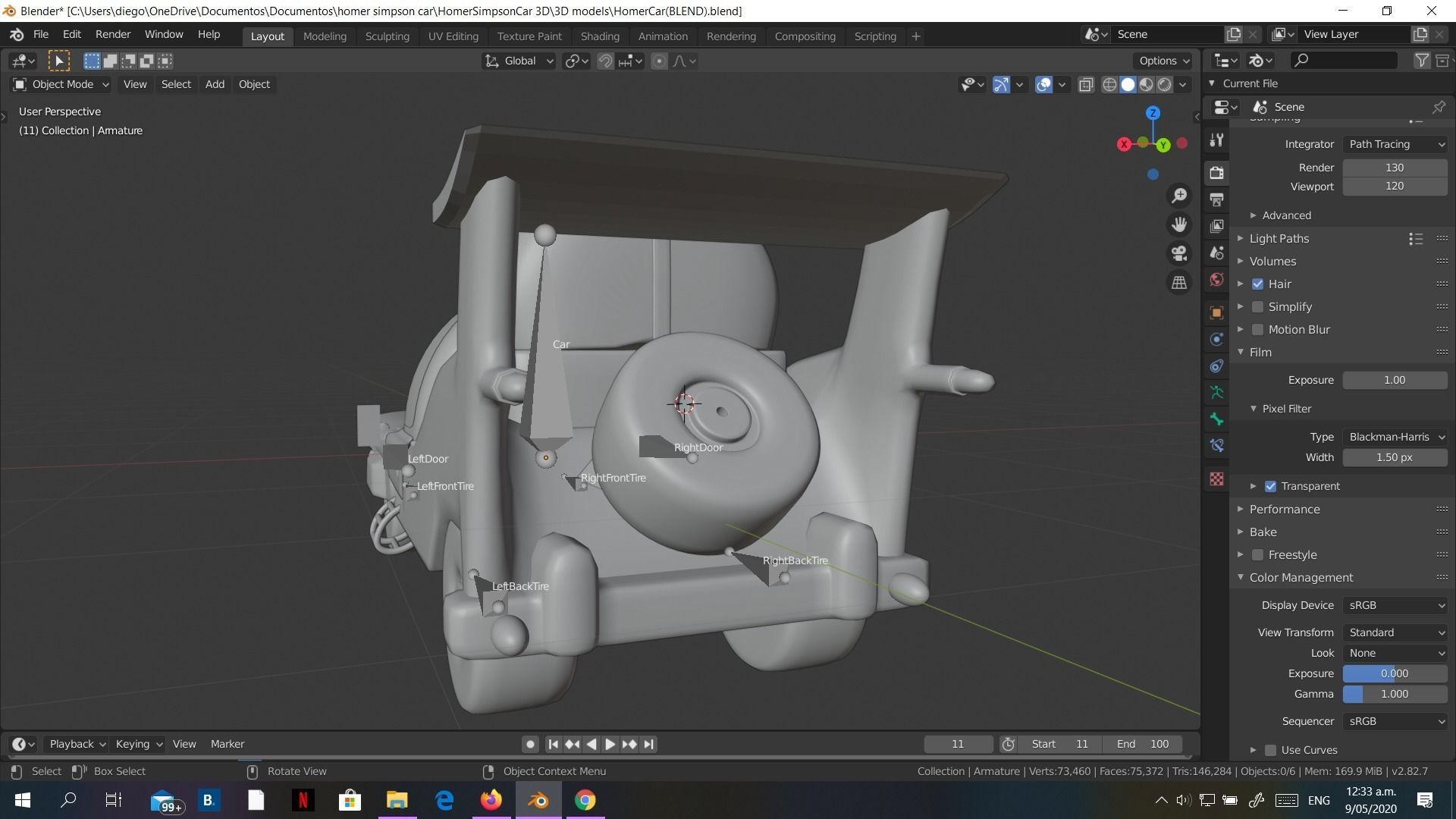Switch to the UV Editing workspace tab

(x=453, y=36)
